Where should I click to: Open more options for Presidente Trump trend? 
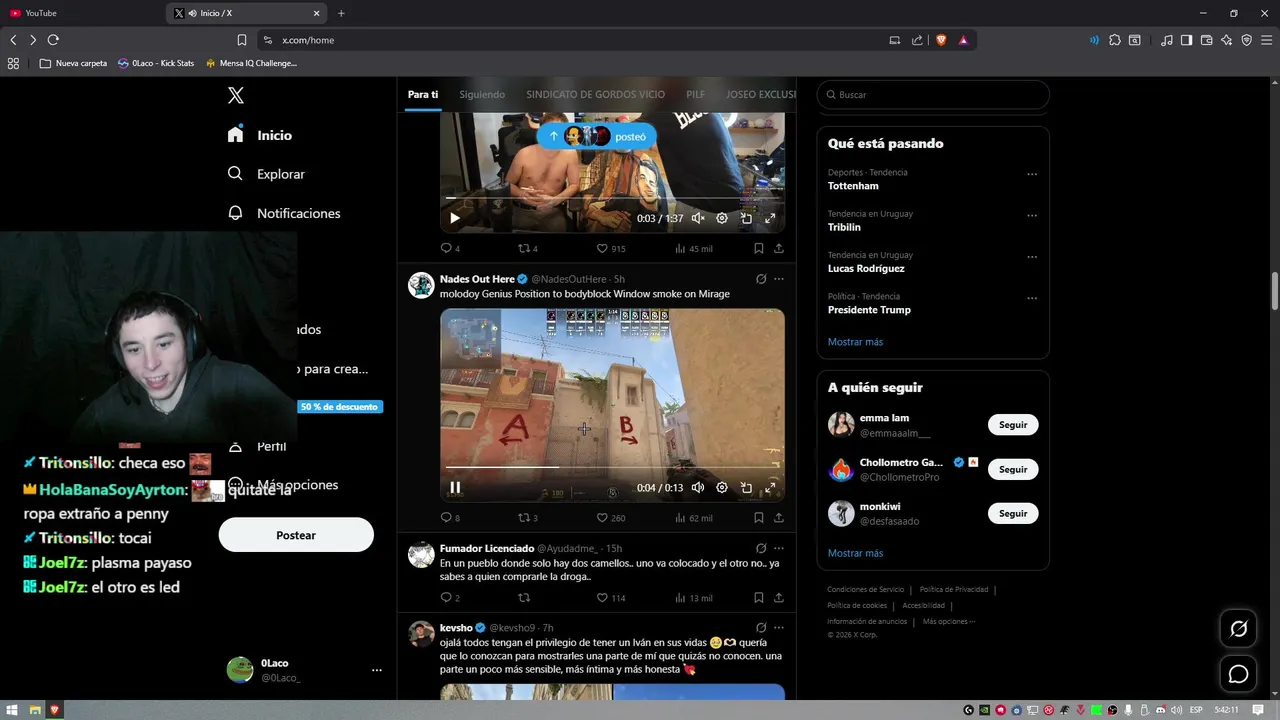pyautogui.click(x=1032, y=298)
